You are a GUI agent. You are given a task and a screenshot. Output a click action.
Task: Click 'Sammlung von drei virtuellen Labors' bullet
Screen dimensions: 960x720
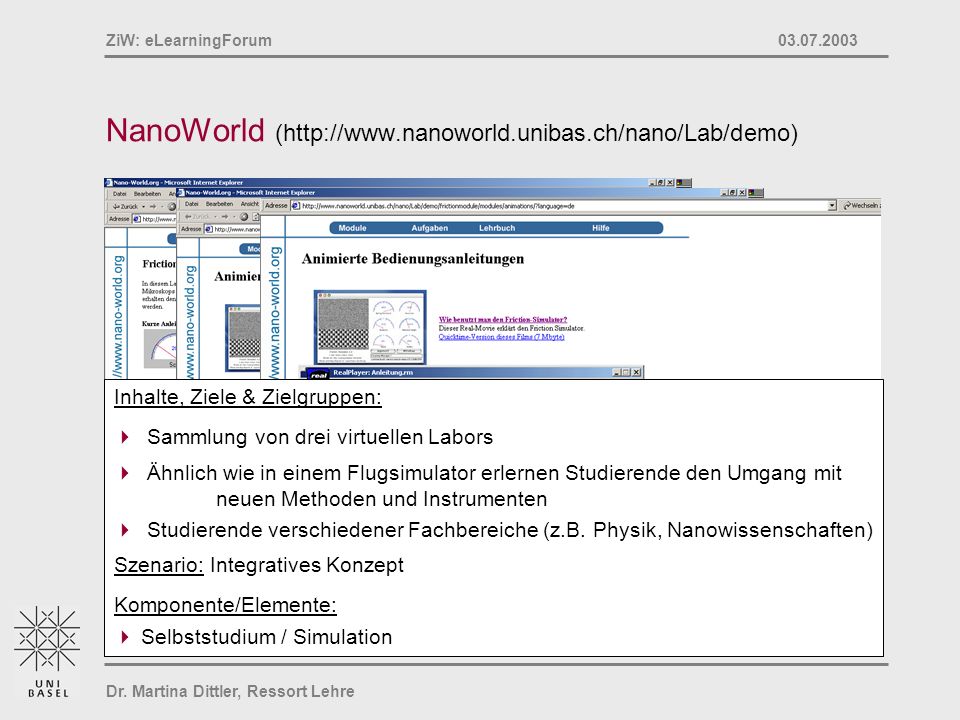[320, 437]
